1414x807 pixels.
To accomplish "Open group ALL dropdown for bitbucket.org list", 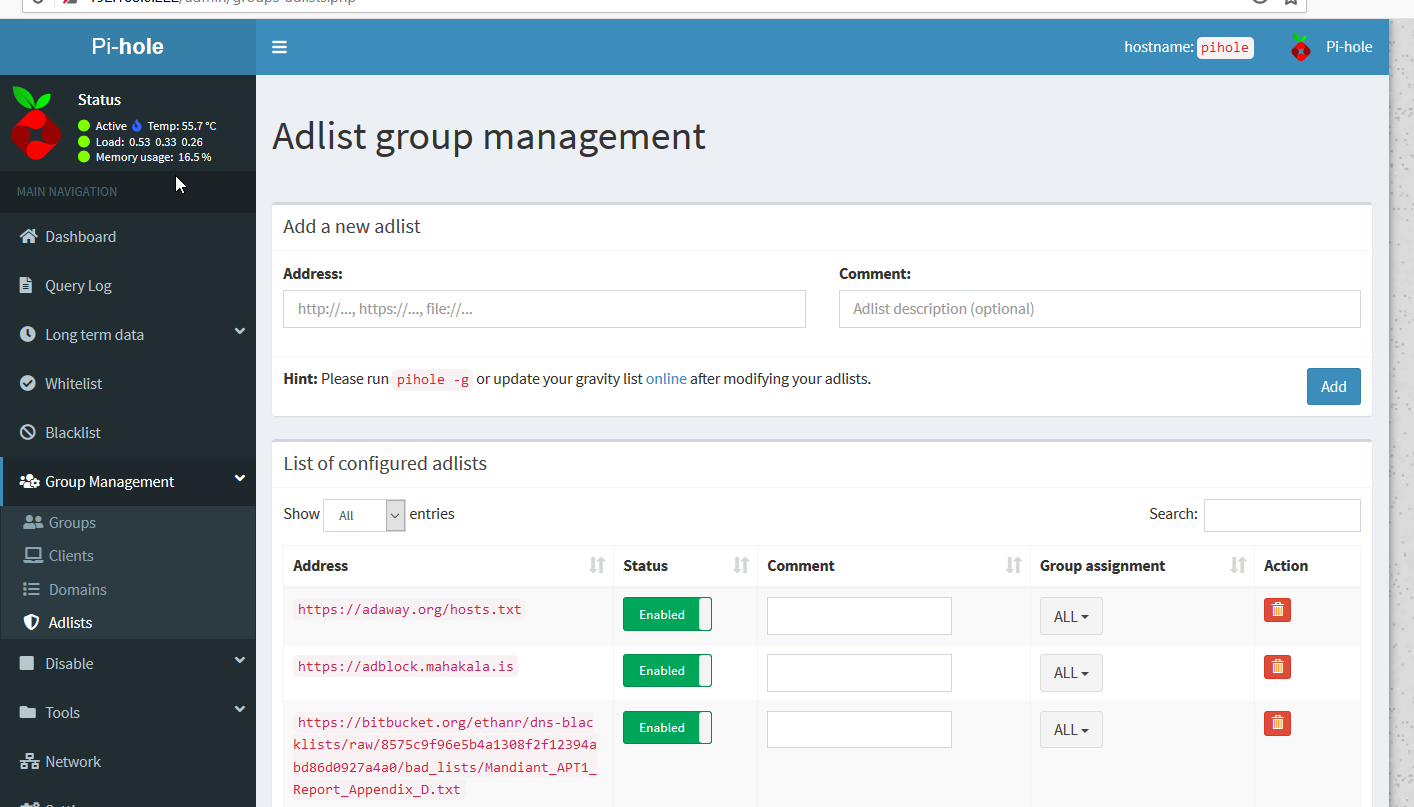I will [x=1071, y=730].
